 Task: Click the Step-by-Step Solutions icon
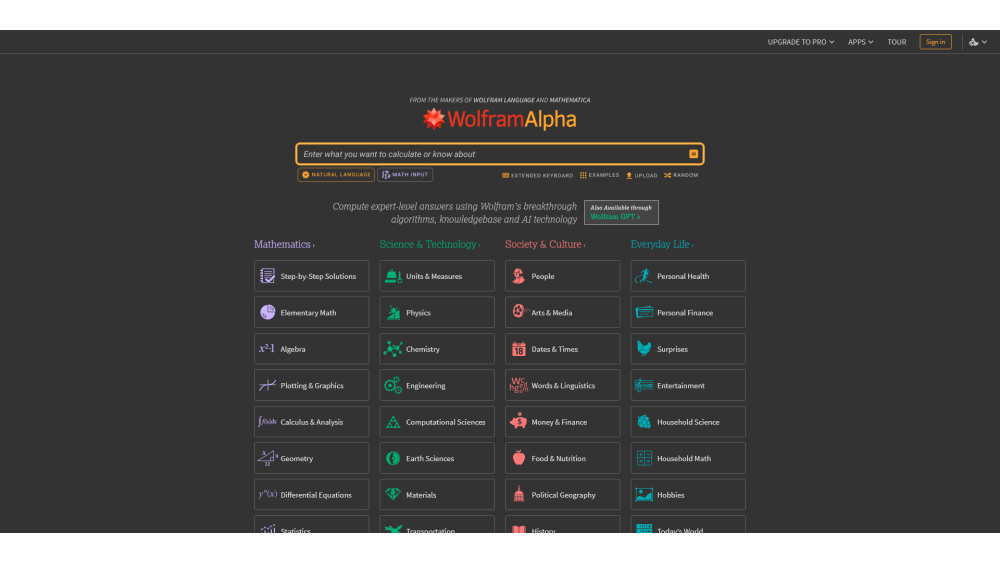point(267,276)
